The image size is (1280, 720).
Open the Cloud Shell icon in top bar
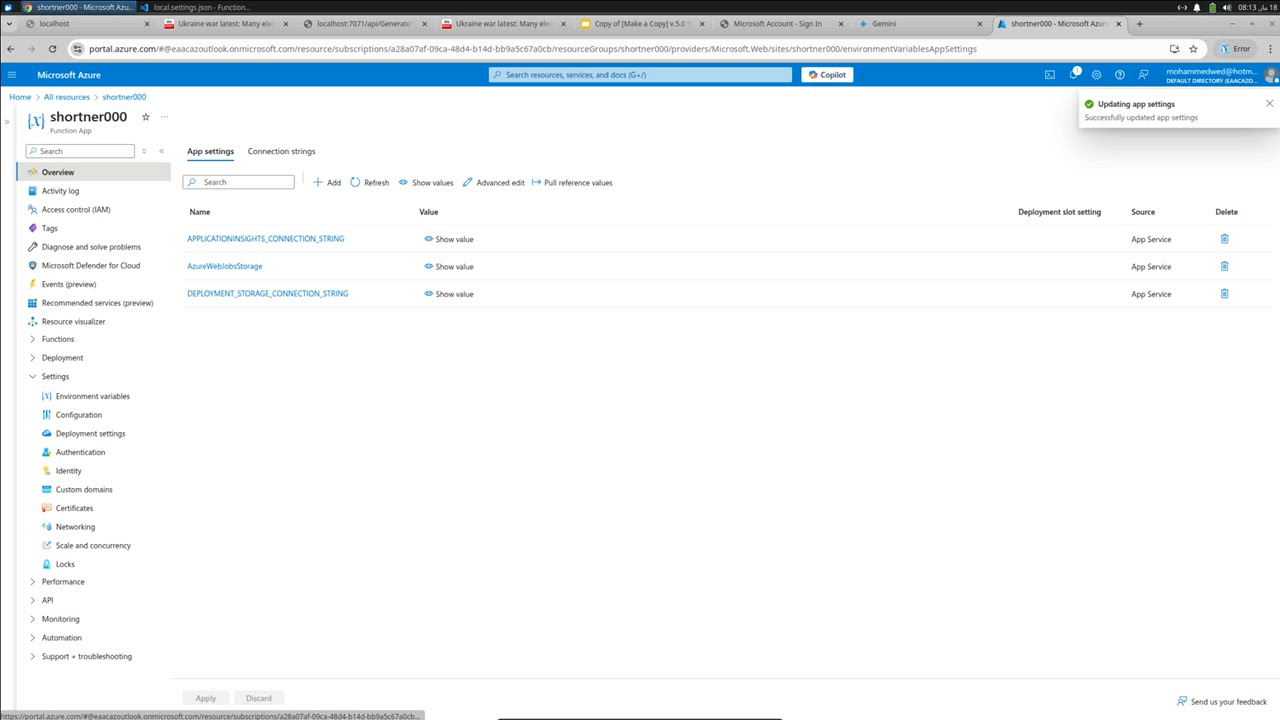click(1049, 74)
